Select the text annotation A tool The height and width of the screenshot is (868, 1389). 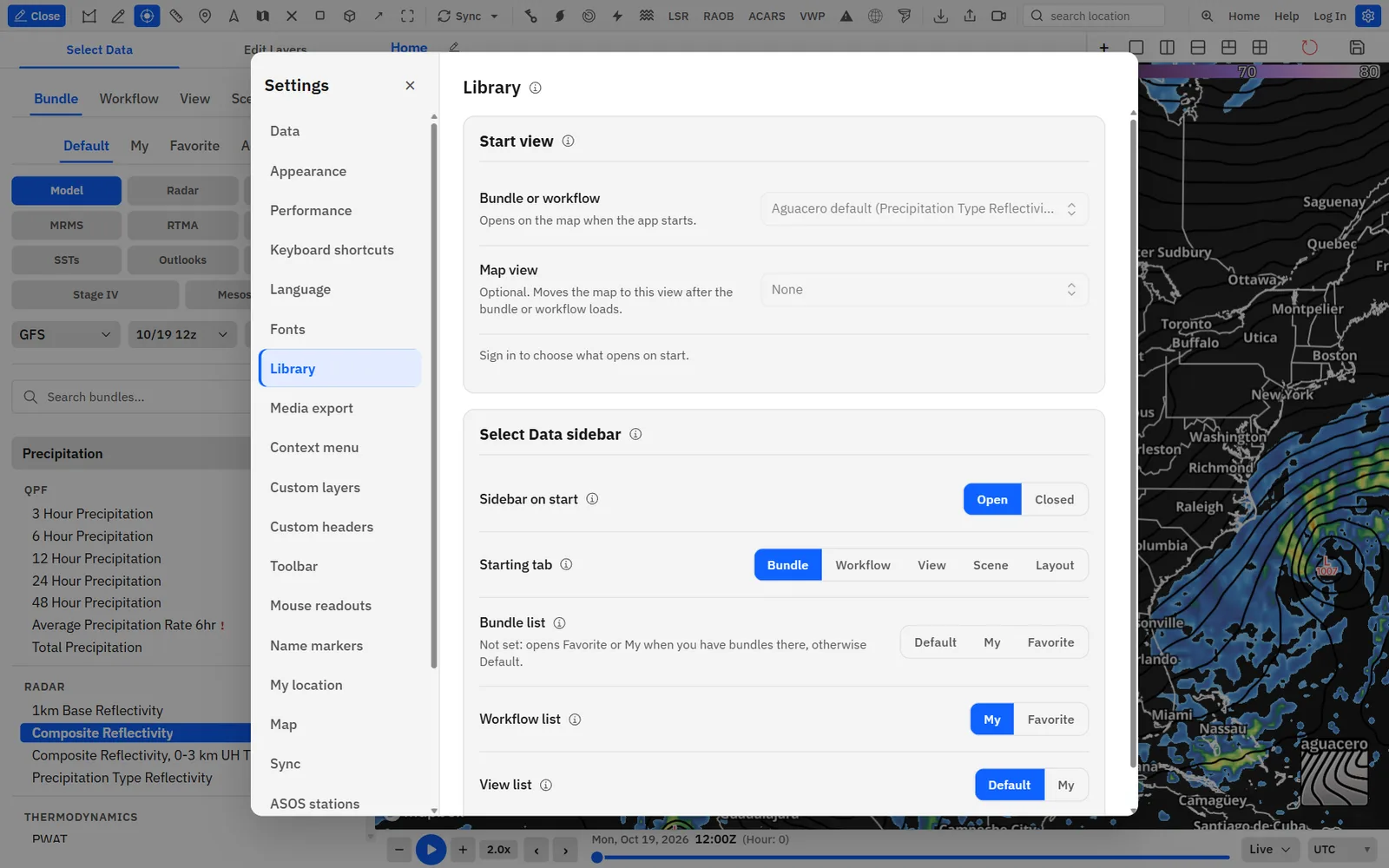pyautogui.click(x=234, y=16)
